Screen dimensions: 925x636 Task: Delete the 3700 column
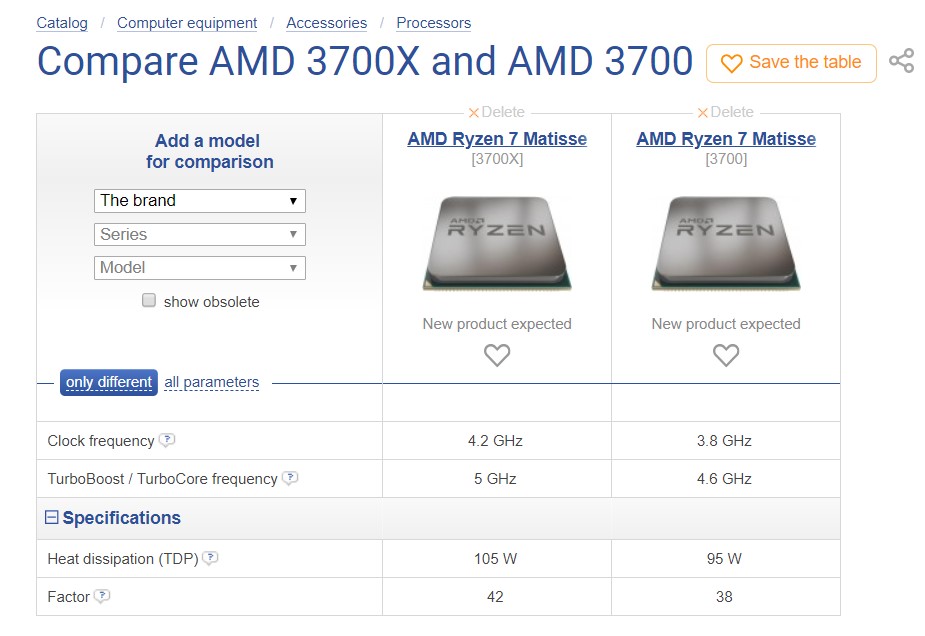[725, 112]
